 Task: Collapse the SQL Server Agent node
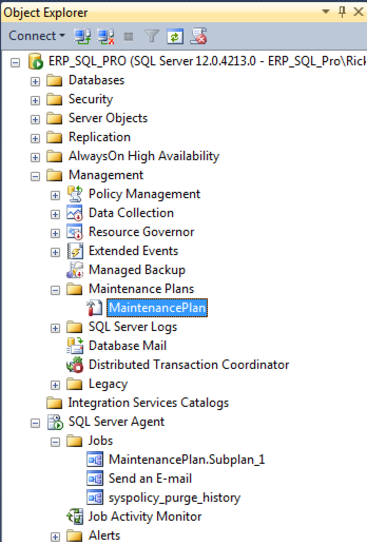pyautogui.click(x=35, y=423)
